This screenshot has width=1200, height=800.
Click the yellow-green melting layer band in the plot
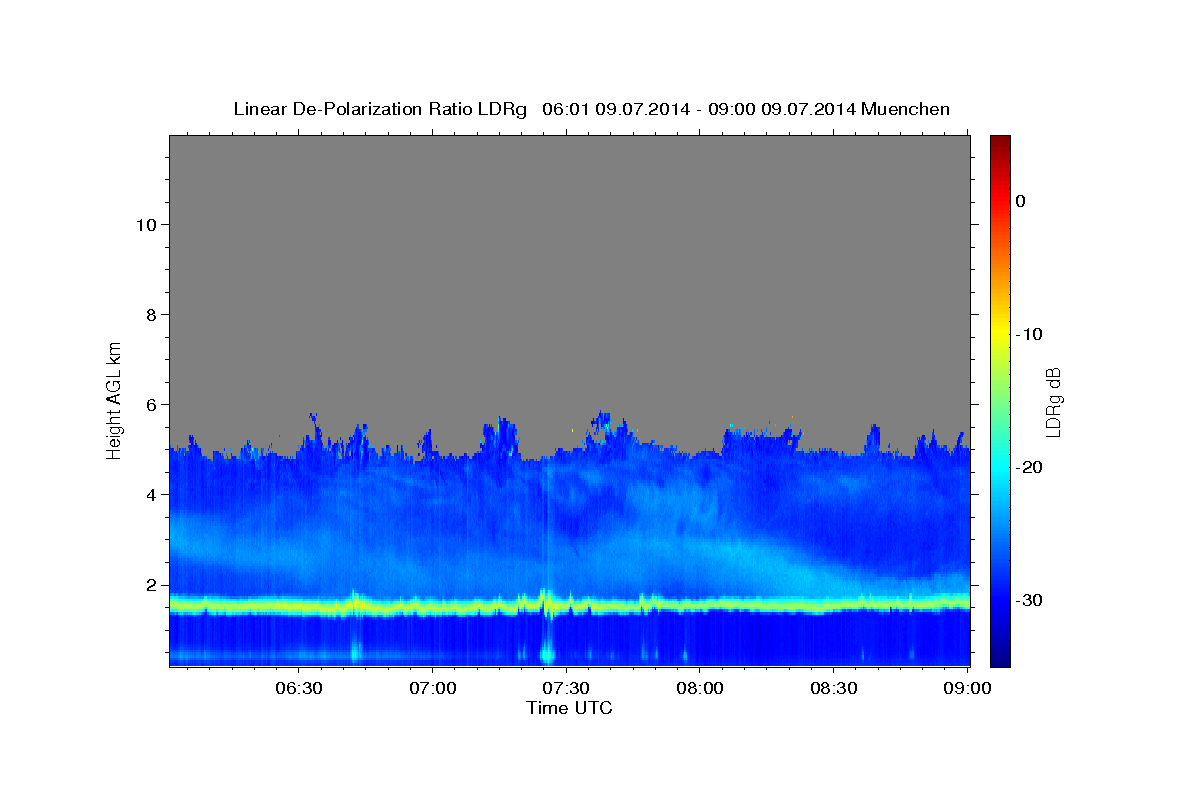tap(569, 605)
